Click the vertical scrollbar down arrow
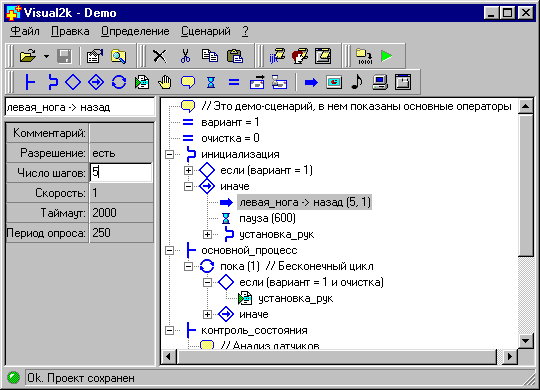540x390 pixels. click(x=526, y=341)
